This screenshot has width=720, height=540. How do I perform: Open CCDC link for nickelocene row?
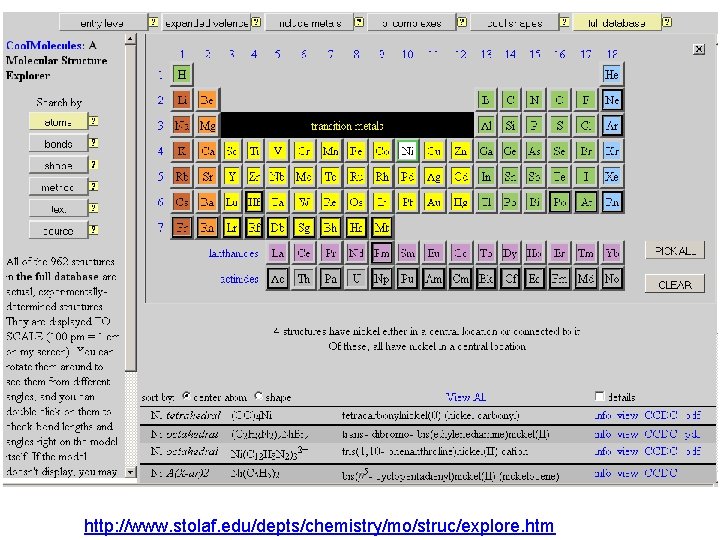[661, 473]
